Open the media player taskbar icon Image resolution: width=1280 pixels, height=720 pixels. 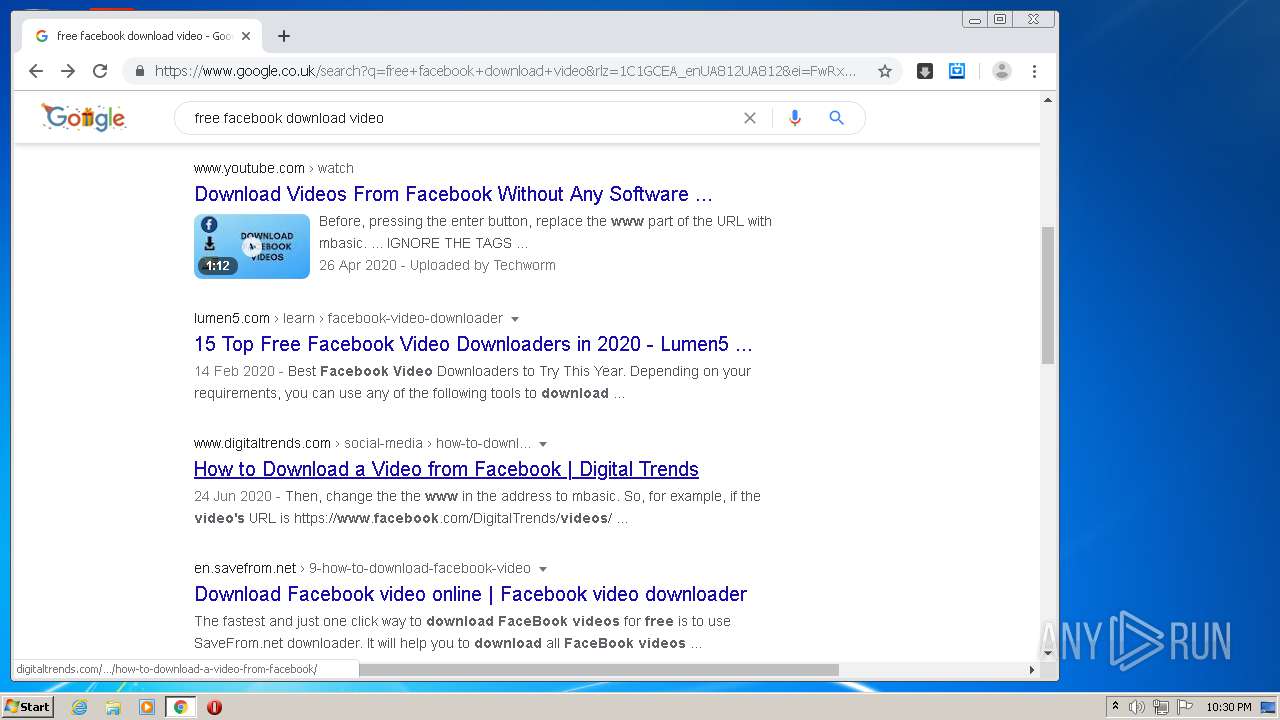click(x=147, y=707)
